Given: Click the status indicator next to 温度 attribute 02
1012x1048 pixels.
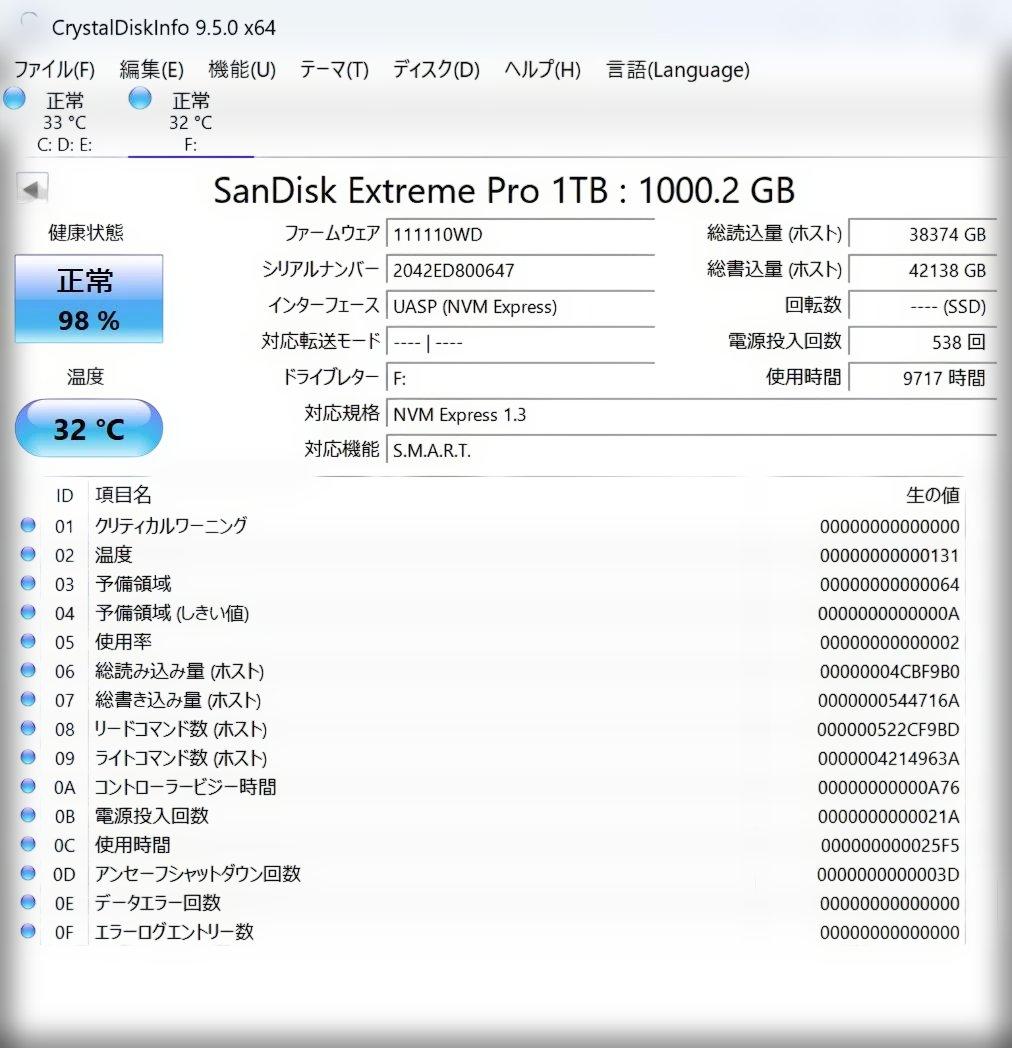Looking at the screenshot, I should [27, 555].
